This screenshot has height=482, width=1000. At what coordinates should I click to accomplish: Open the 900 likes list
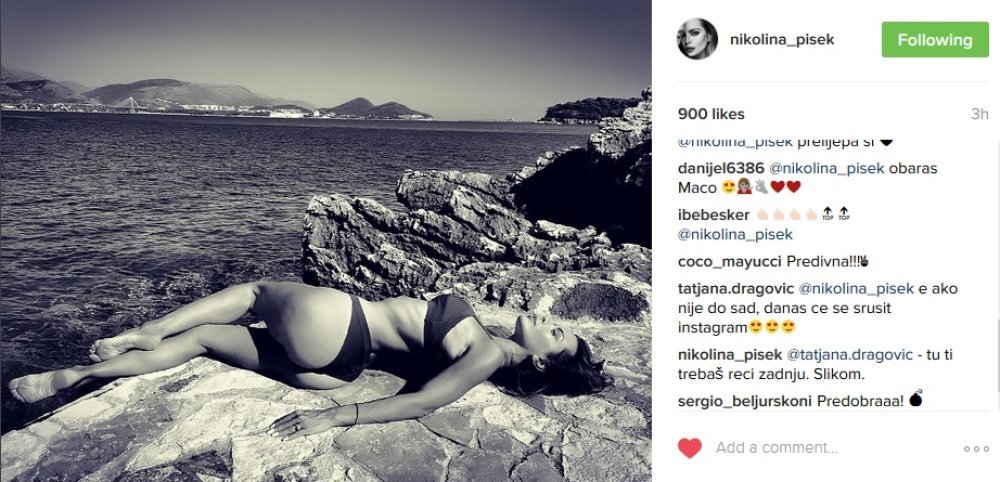coord(711,114)
